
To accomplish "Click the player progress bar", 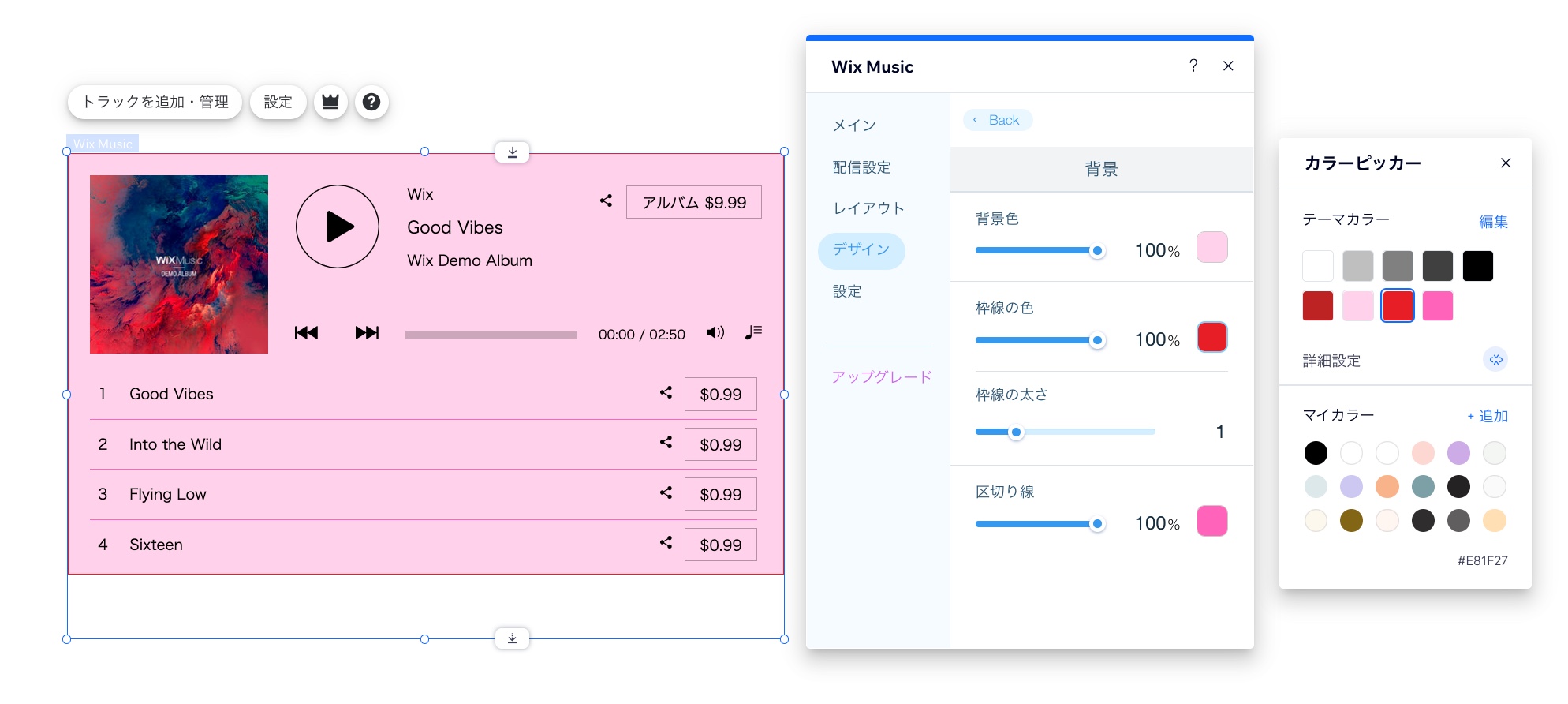I will click(x=491, y=335).
